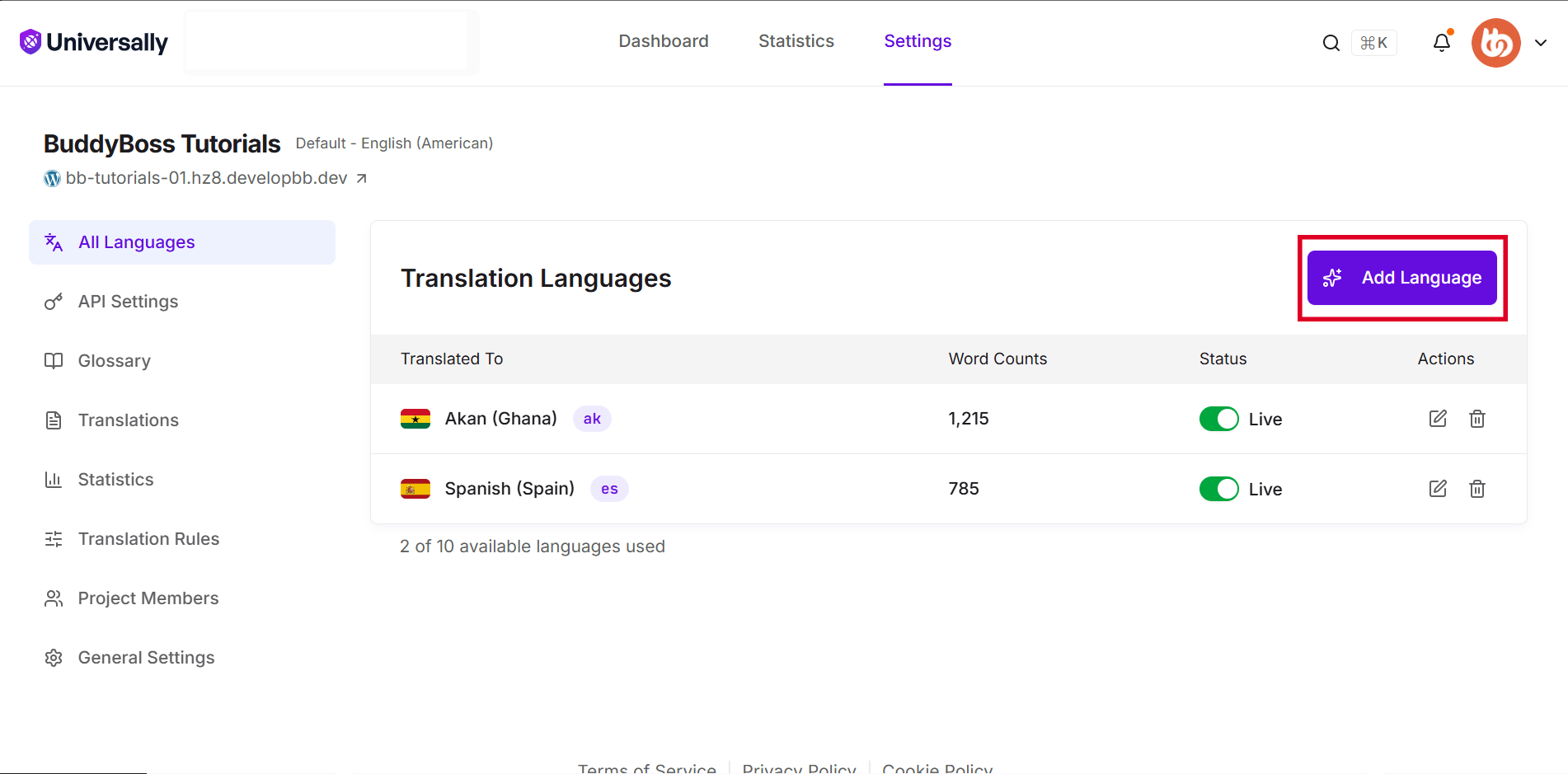The height and width of the screenshot is (774, 1568).
Task: Click the Ghana flag icon
Action: coord(415,419)
